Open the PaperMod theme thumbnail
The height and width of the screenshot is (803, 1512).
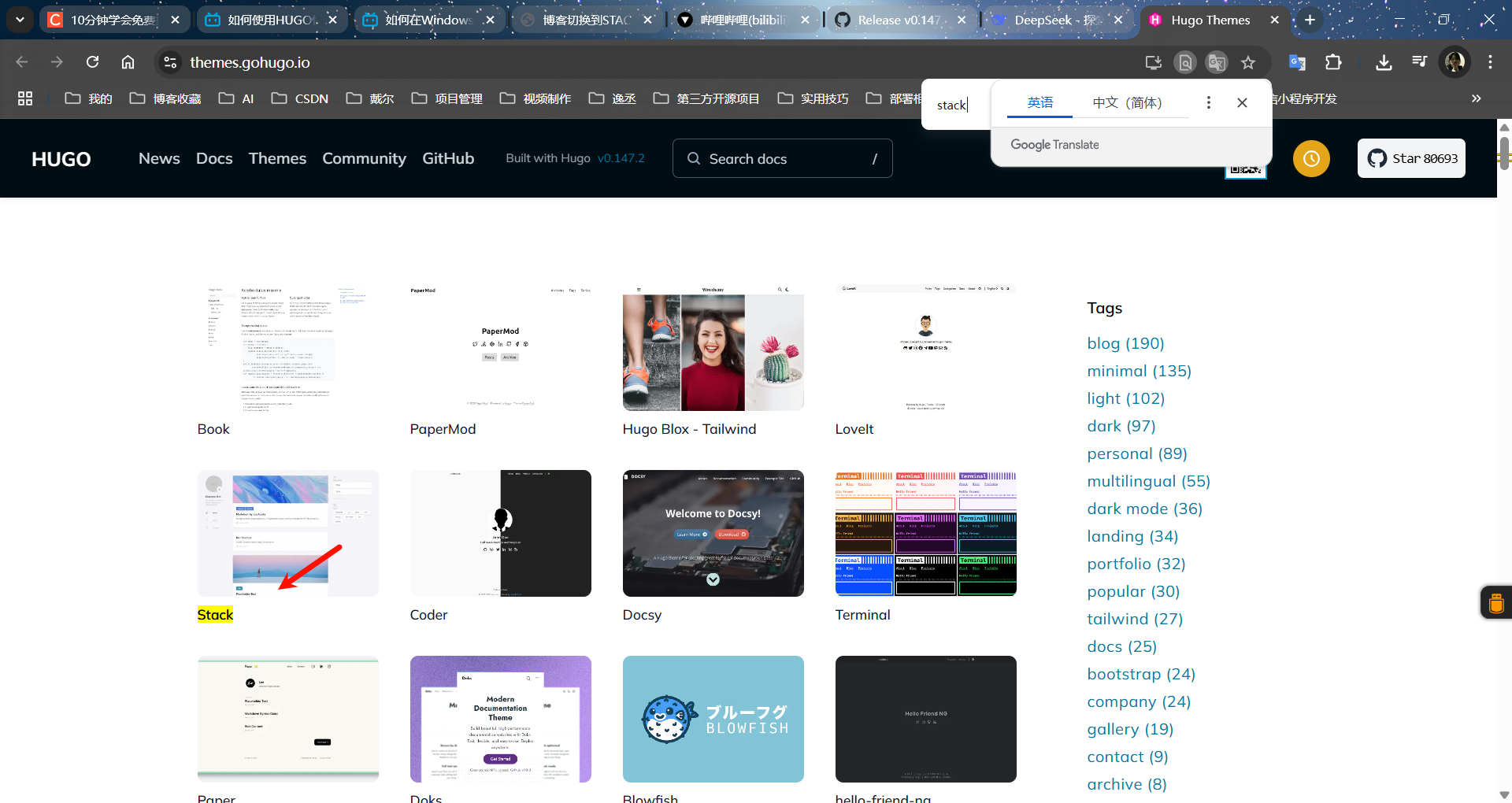[501, 347]
